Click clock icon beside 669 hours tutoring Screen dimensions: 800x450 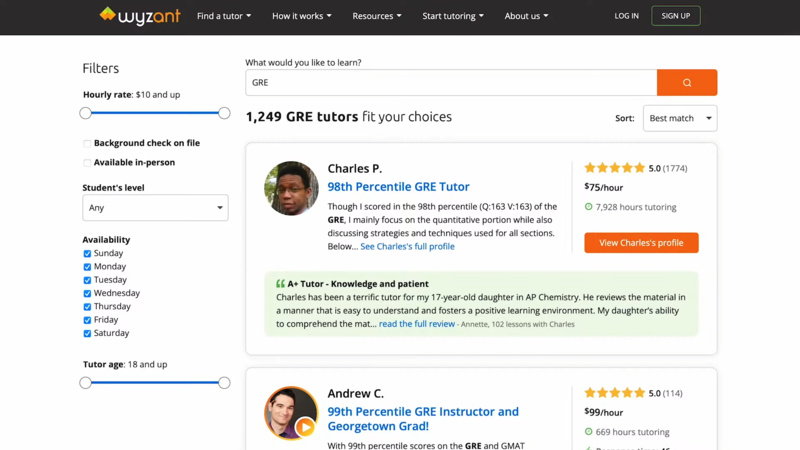point(588,432)
